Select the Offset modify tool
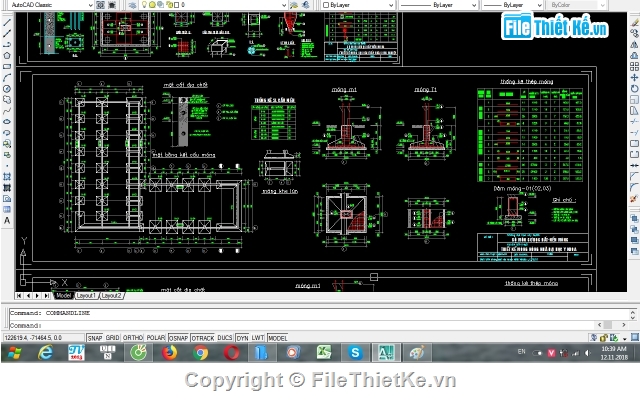The height and width of the screenshot is (400, 640). pyautogui.click(x=634, y=56)
